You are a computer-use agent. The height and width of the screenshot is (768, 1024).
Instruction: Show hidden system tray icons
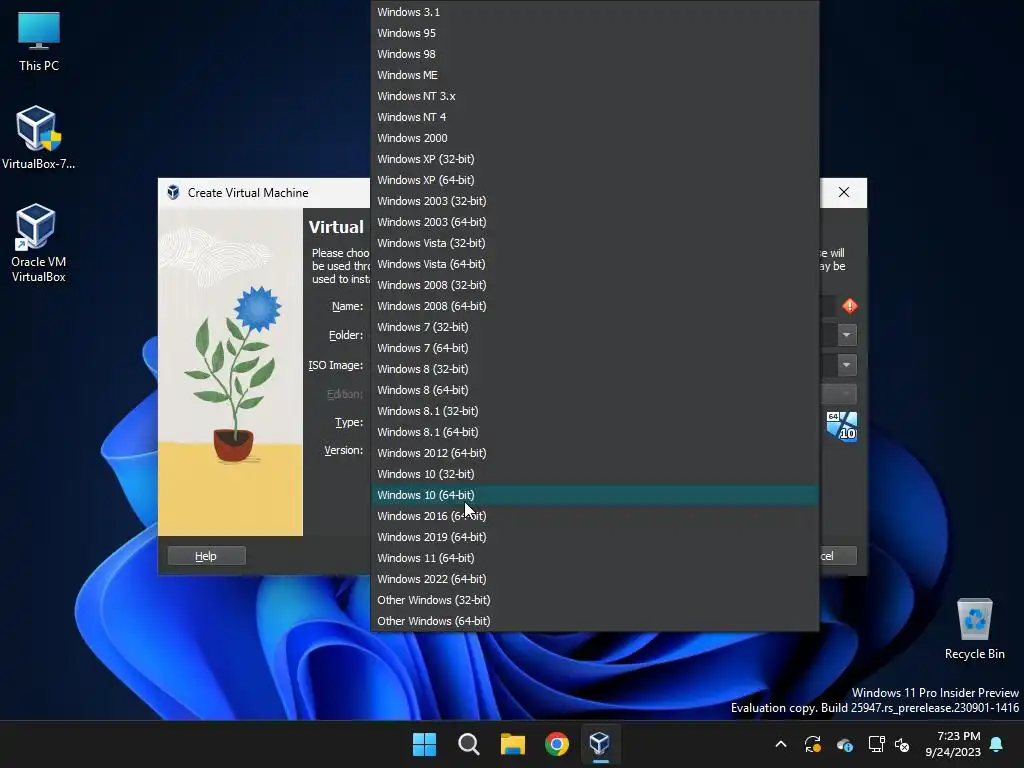[x=780, y=744]
